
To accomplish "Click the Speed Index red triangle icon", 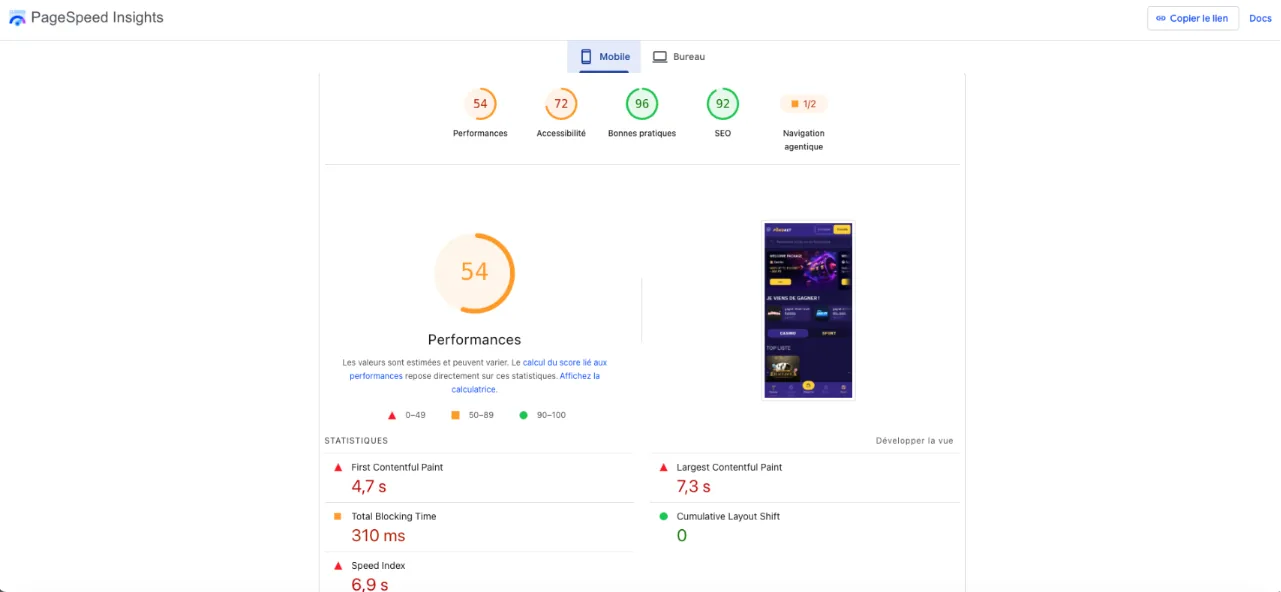I will pos(338,565).
